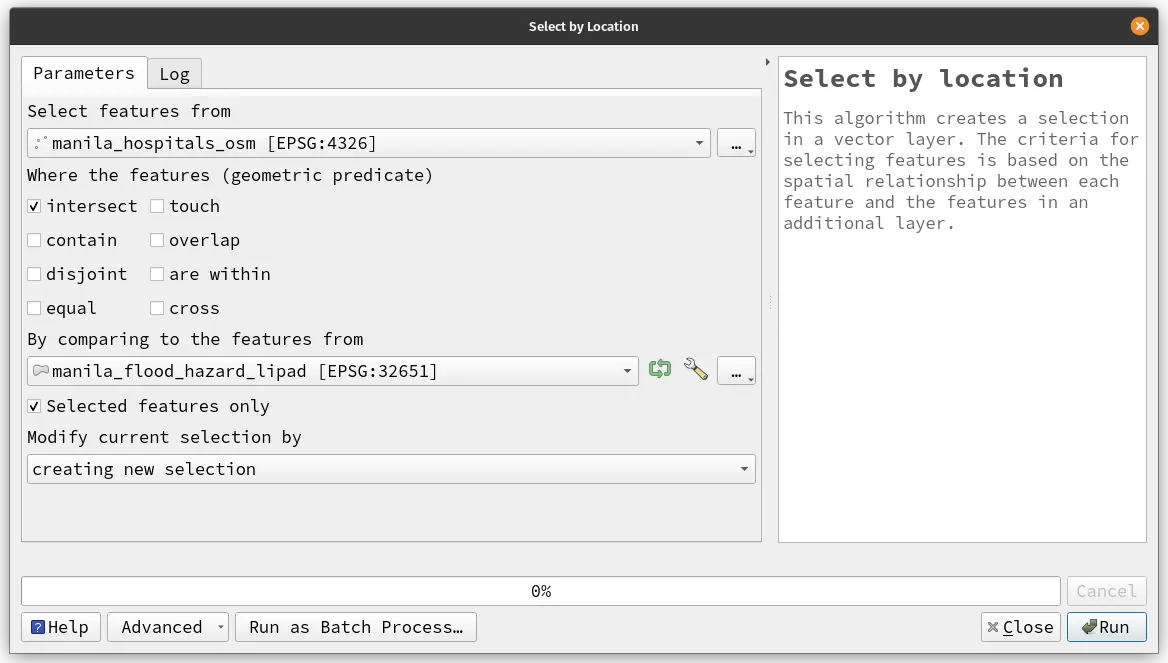1168x663 pixels.
Task: Enable the disjoint predicate checkbox
Action: 35,274
